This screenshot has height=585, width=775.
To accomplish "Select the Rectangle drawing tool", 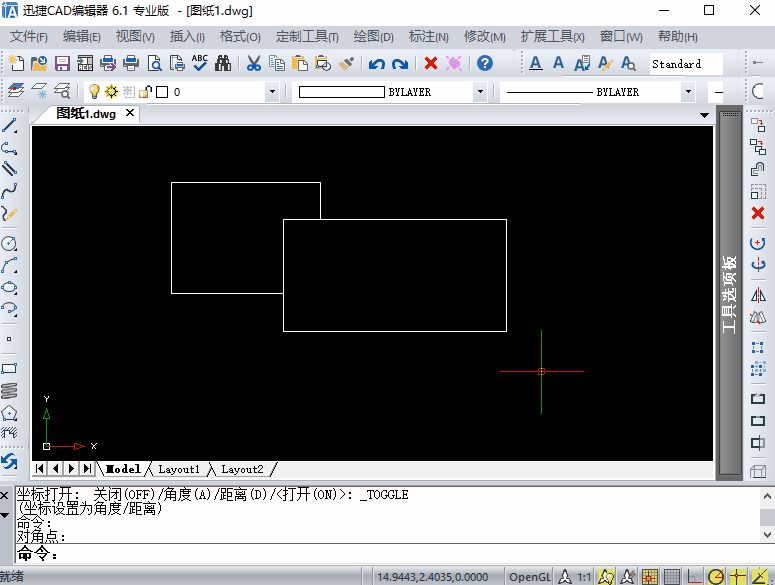I will pos(9,369).
